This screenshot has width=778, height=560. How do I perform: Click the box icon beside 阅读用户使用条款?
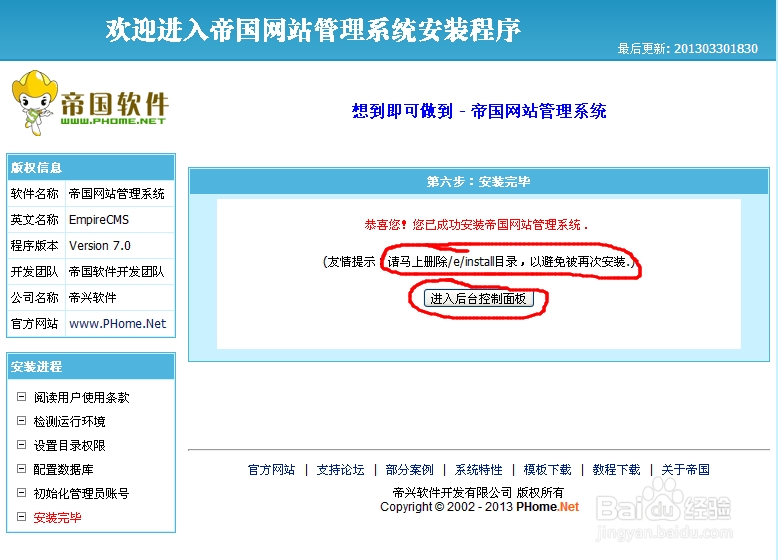(x=21, y=396)
